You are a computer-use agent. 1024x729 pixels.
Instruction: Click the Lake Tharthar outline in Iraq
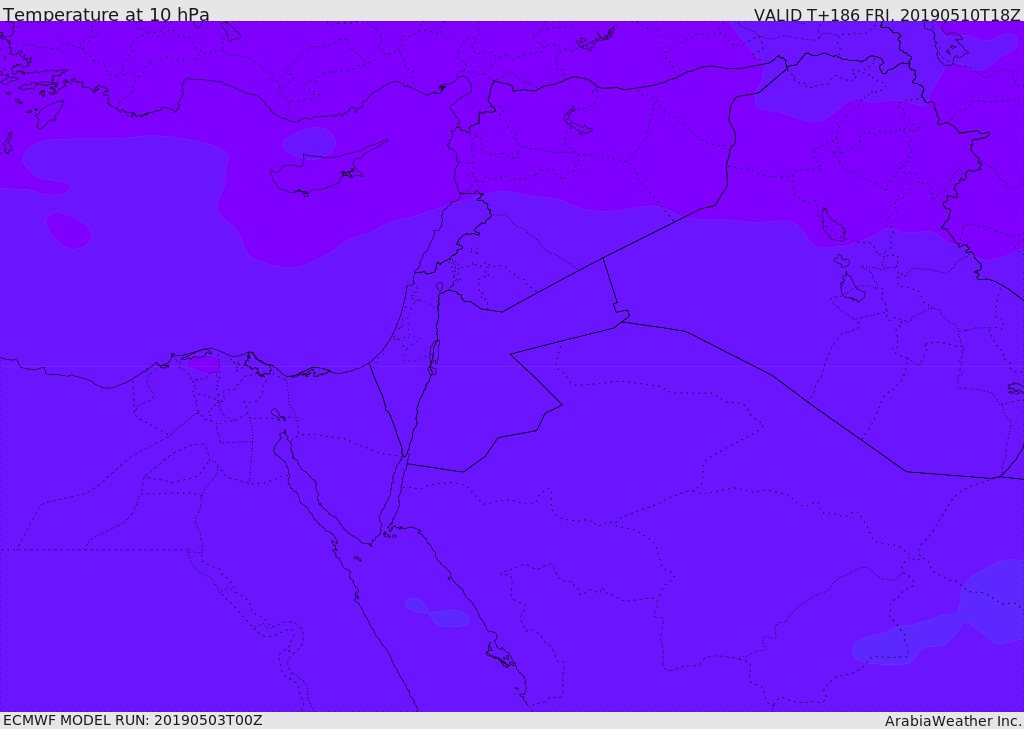click(x=833, y=225)
